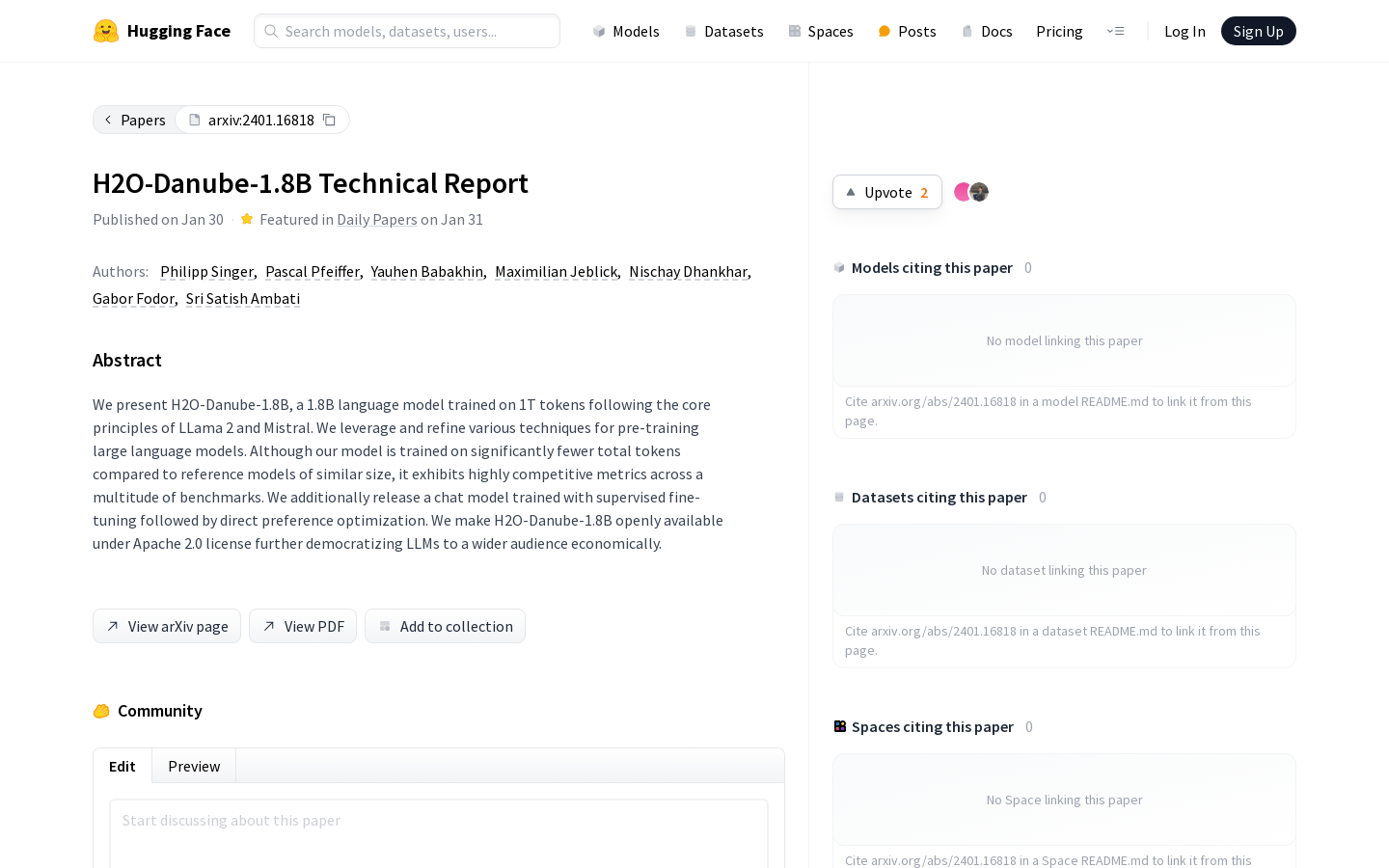This screenshot has width=1389, height=868.
Task: Click View arXiv page button
Action: click(x=167, y=626)
